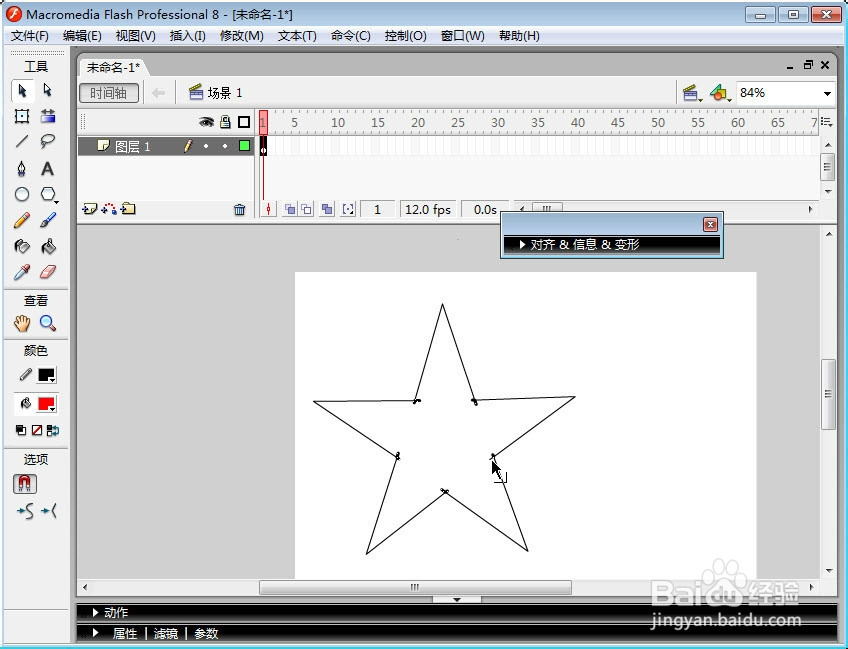Delete layer with trash icon
This screenshot has height=649, width=848.
pyautogui.click(x=240, y=209)
